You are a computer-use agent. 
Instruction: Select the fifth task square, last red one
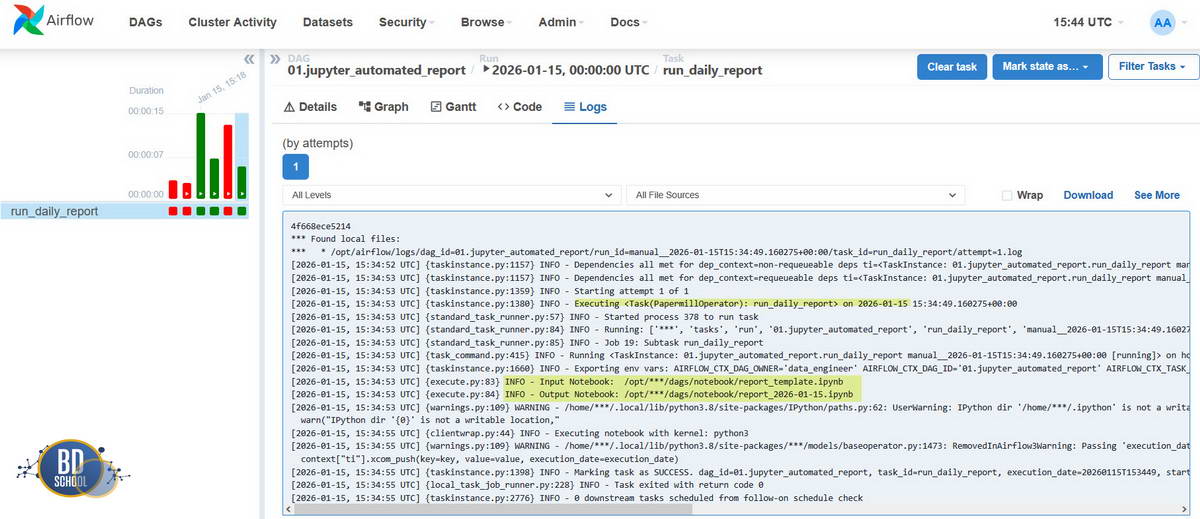[x=227, y=211]
